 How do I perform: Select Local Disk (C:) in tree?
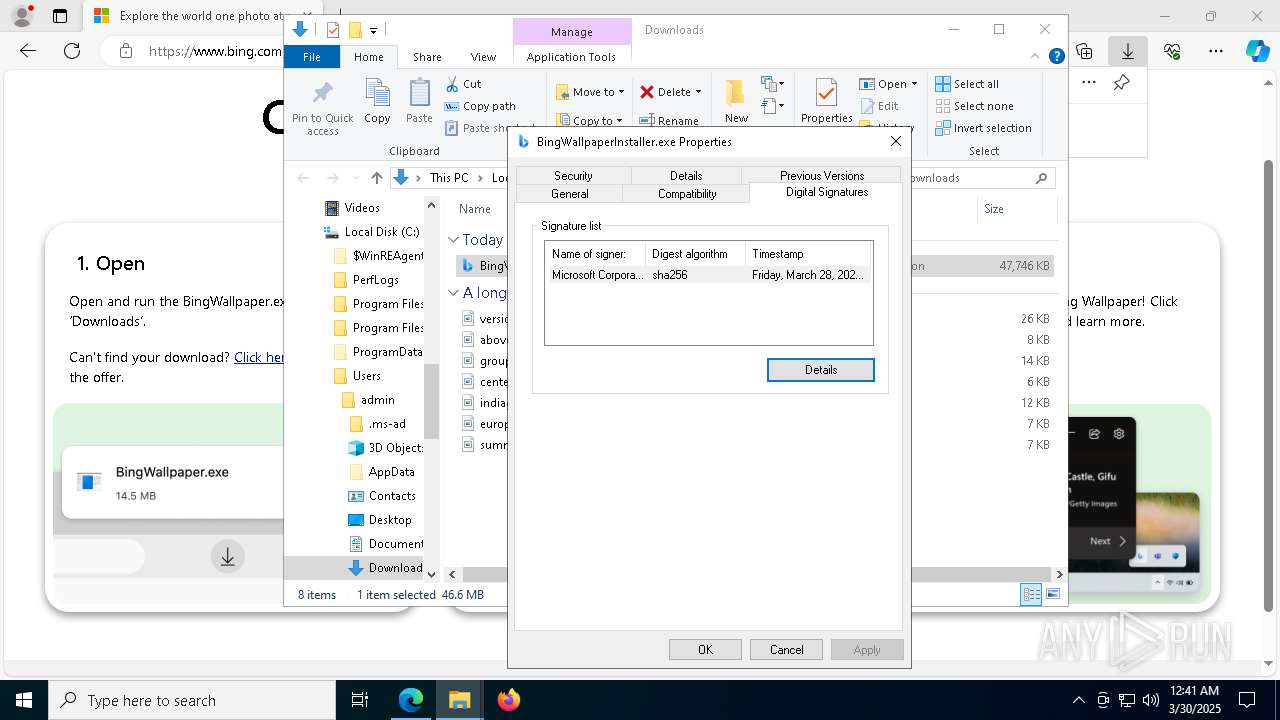point(370,232)
